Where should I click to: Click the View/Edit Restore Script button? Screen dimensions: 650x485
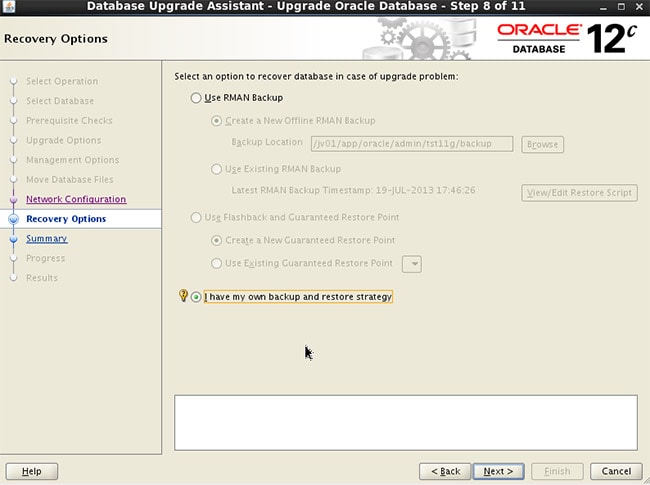point(579,193)
